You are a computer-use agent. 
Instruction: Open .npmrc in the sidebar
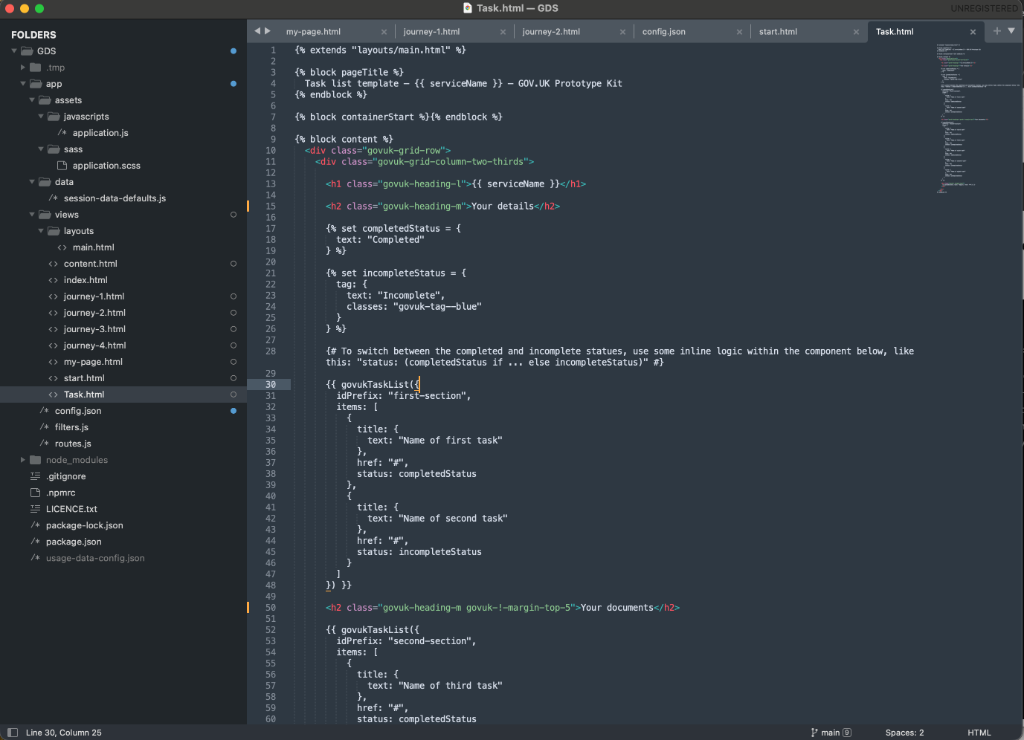click(61, 492)
